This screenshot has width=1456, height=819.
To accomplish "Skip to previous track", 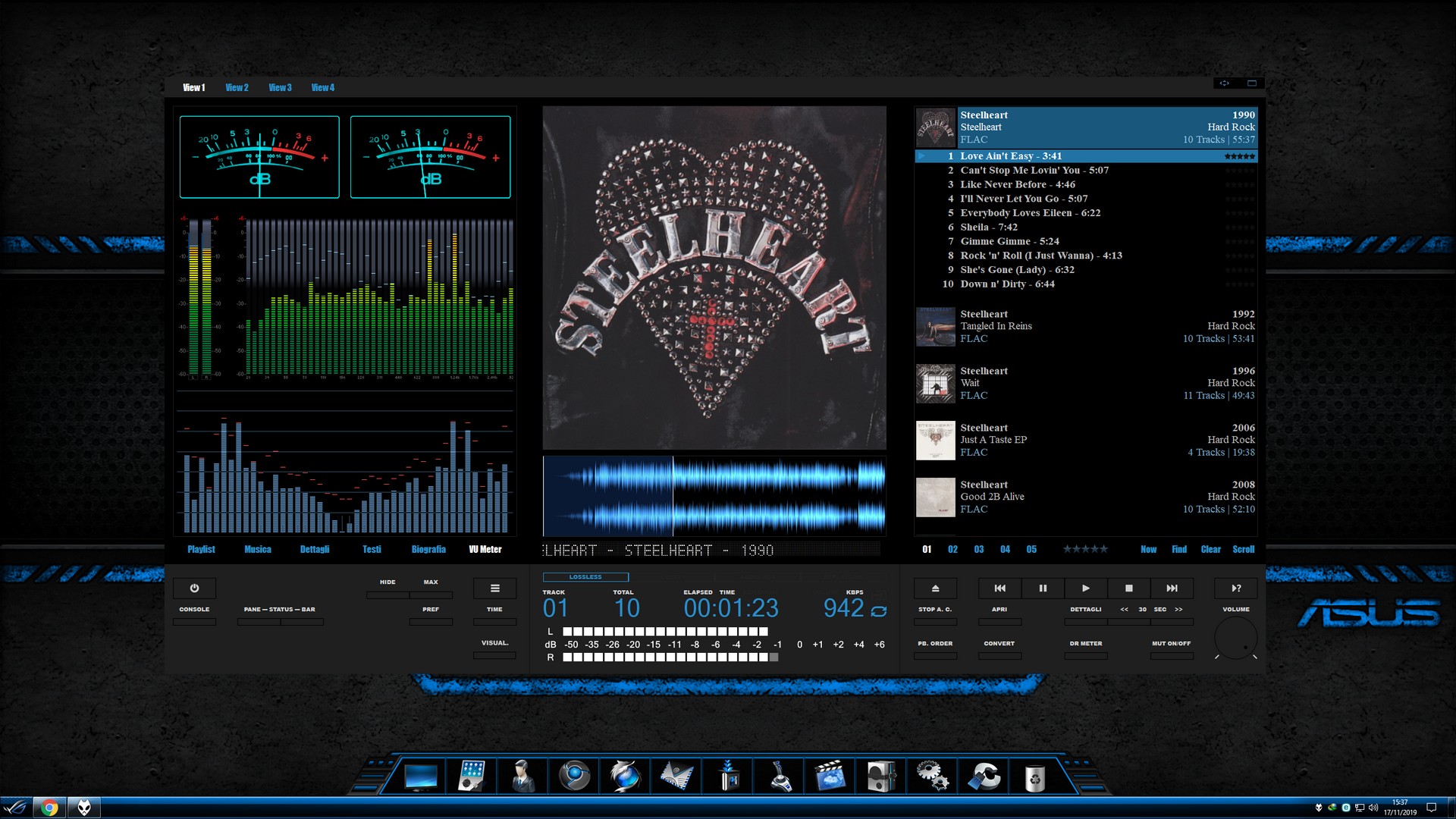I will pos(999,588).
